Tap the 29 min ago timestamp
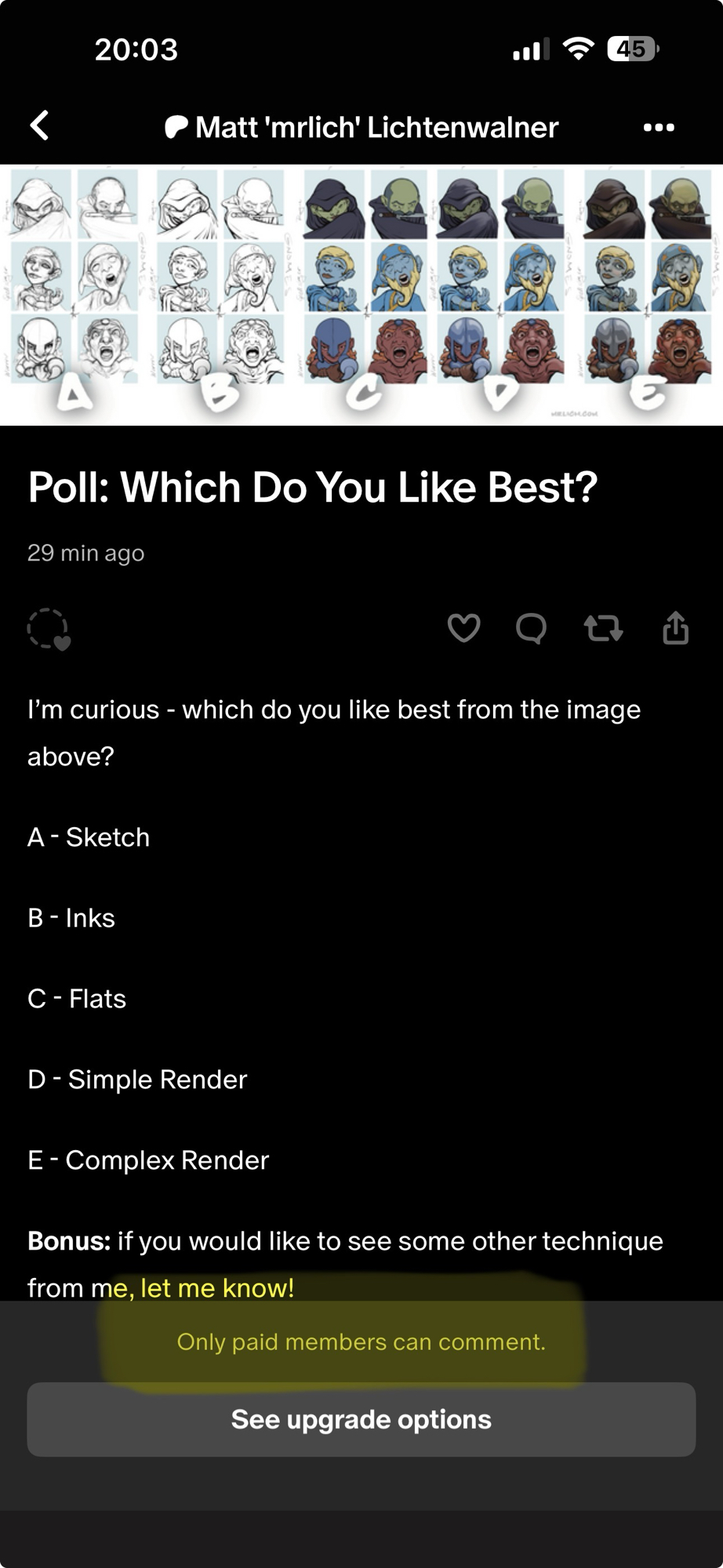This screenshot has width=723, height=1568. click(86, 553)
